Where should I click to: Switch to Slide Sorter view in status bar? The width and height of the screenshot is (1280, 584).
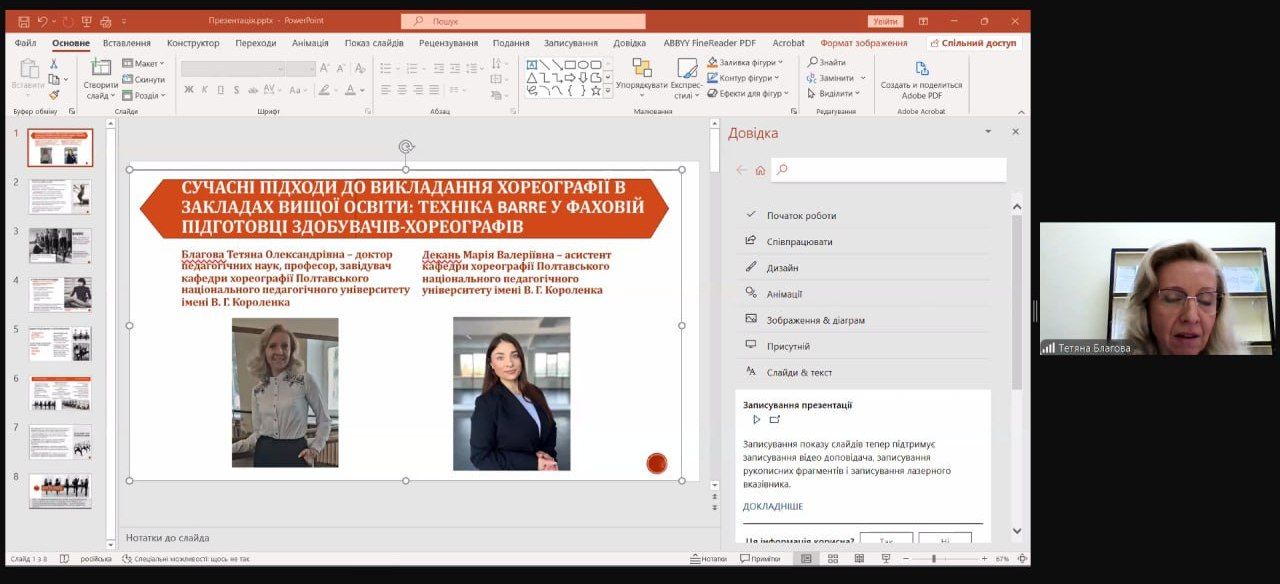point(832,558)
